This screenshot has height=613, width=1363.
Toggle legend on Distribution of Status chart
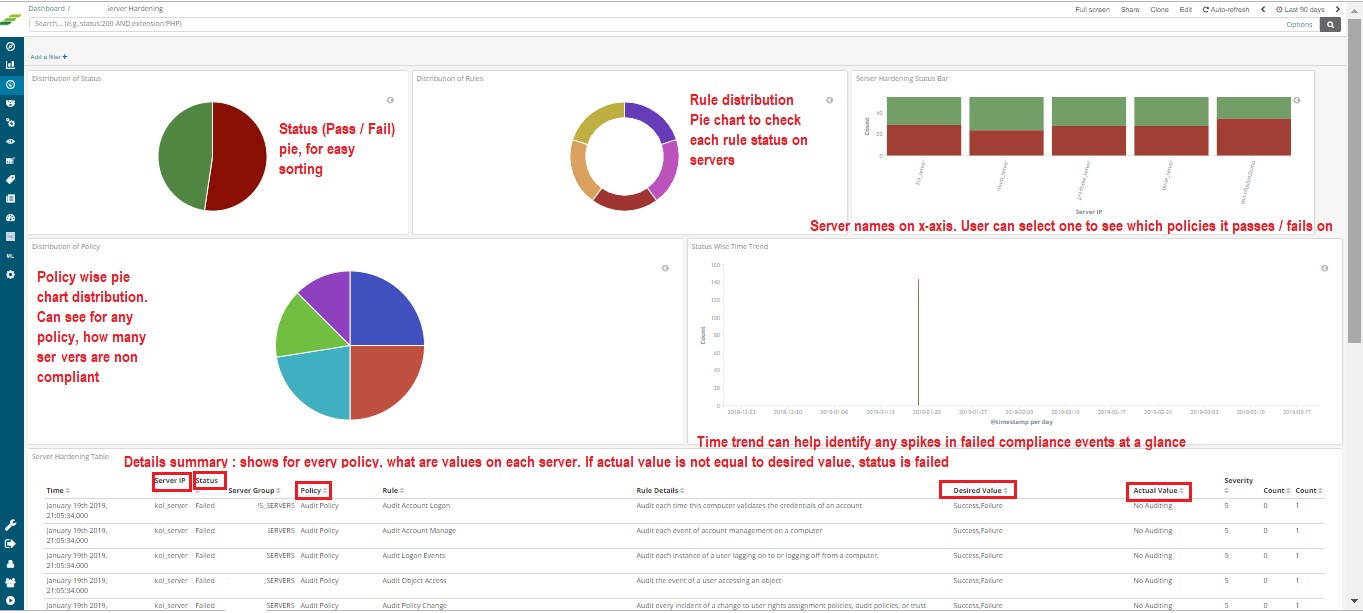[390, 100]
